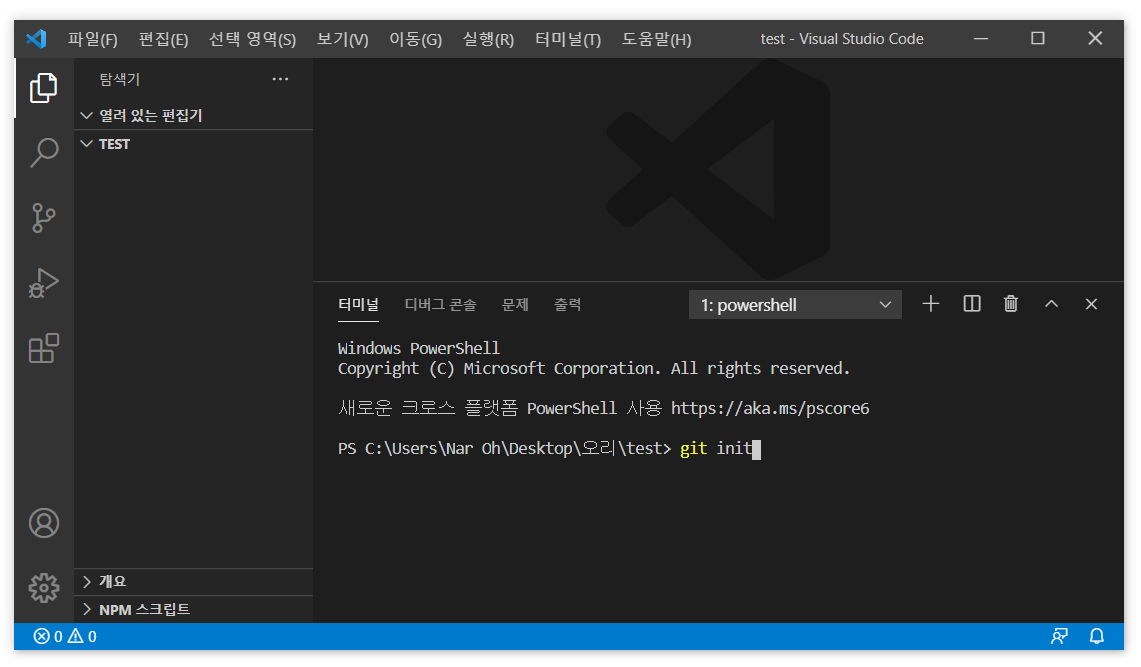This screenshot has height=667, width=1141.
Task: Open the Search view icon
Action: coord(44,153)
